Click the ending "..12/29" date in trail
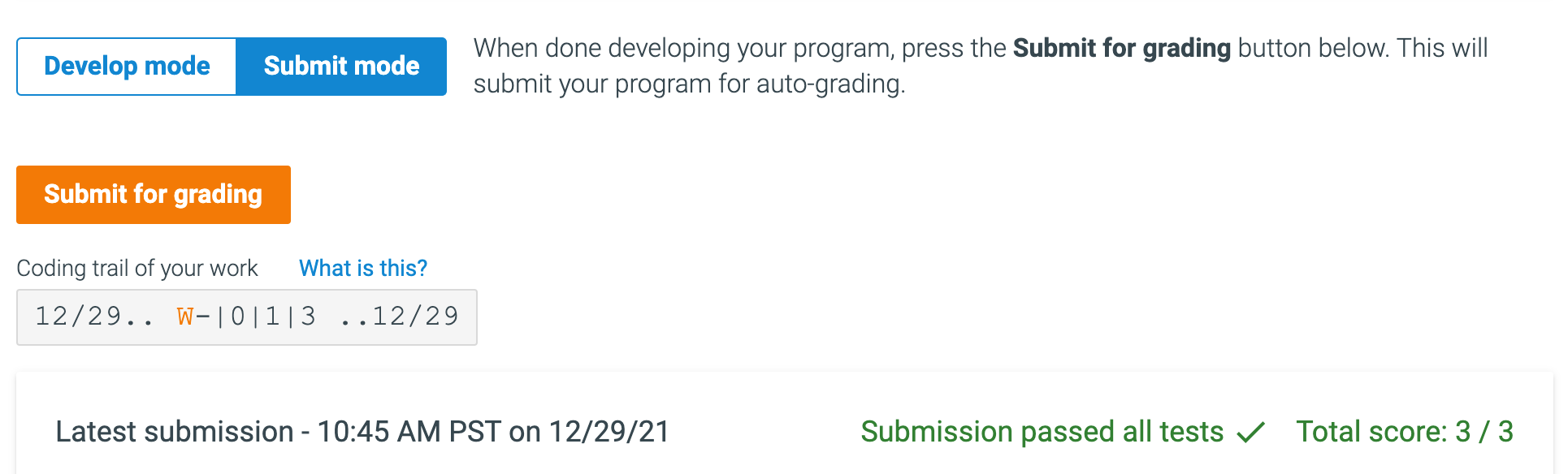 pyautogui.click(x=400, y=316)
